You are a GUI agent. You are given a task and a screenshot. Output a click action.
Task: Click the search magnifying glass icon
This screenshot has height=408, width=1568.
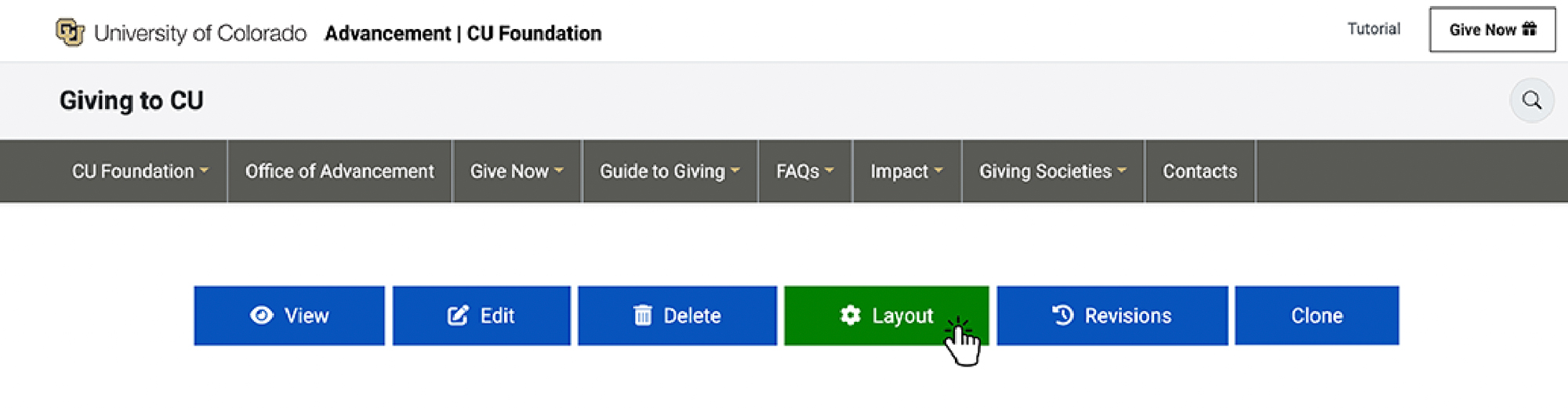point(1531,100)
